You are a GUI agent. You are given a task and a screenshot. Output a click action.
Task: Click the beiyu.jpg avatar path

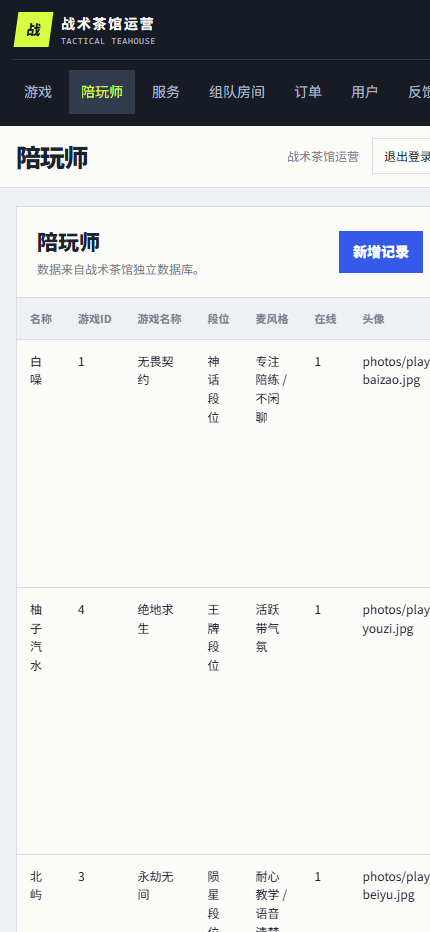point(396,886)
